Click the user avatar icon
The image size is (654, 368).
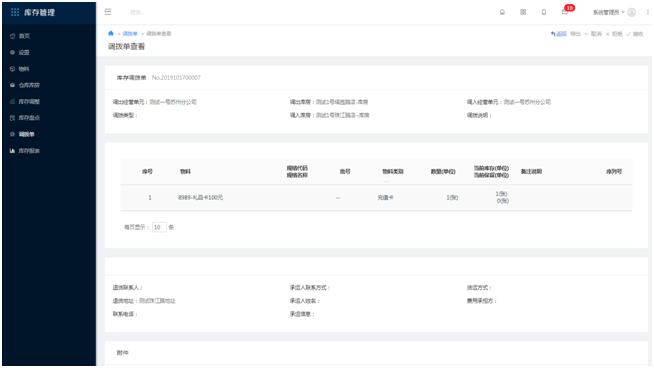[x=631, y=13]
